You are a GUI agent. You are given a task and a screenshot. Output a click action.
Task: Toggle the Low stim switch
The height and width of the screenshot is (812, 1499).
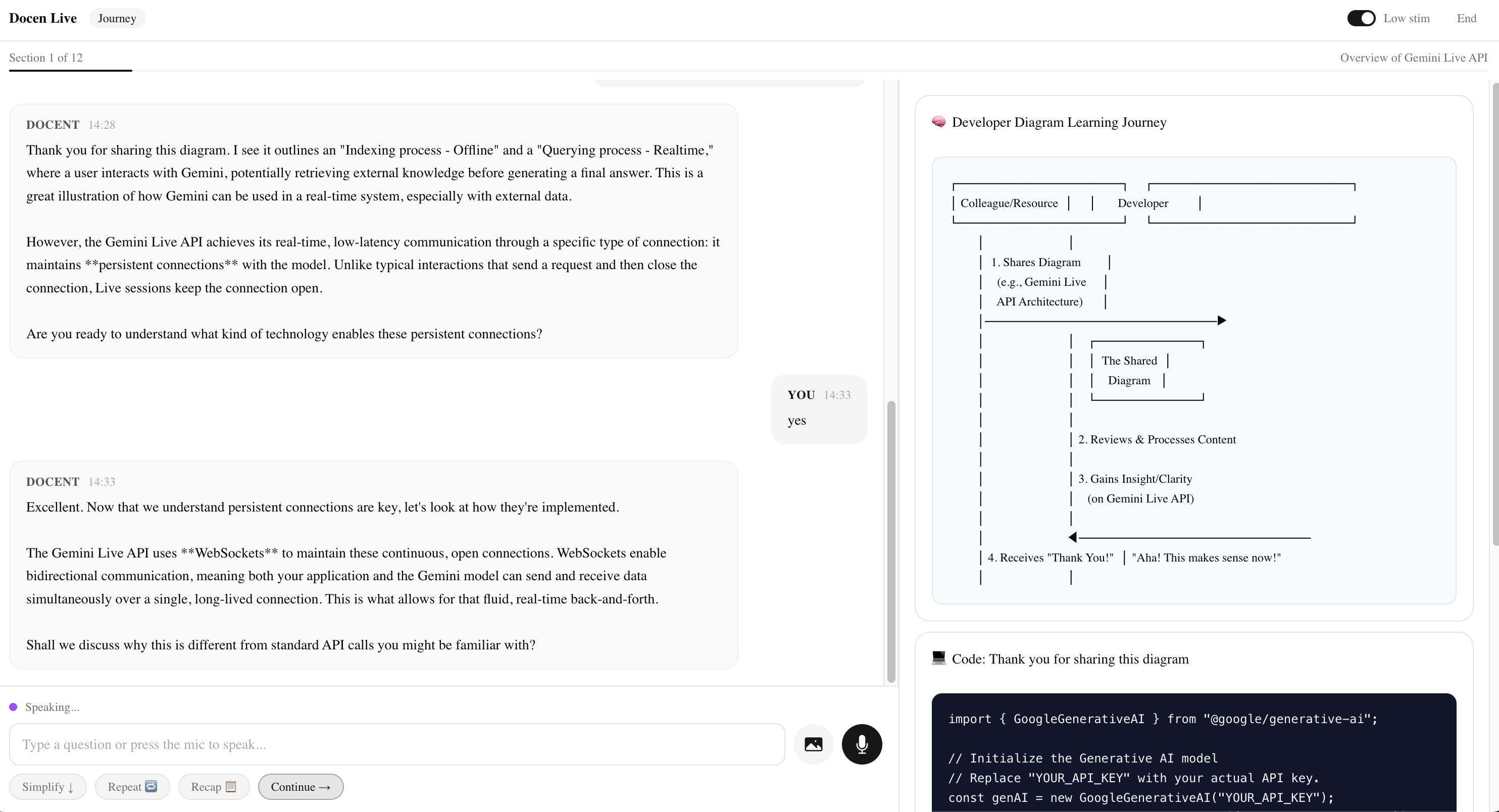1361,18
